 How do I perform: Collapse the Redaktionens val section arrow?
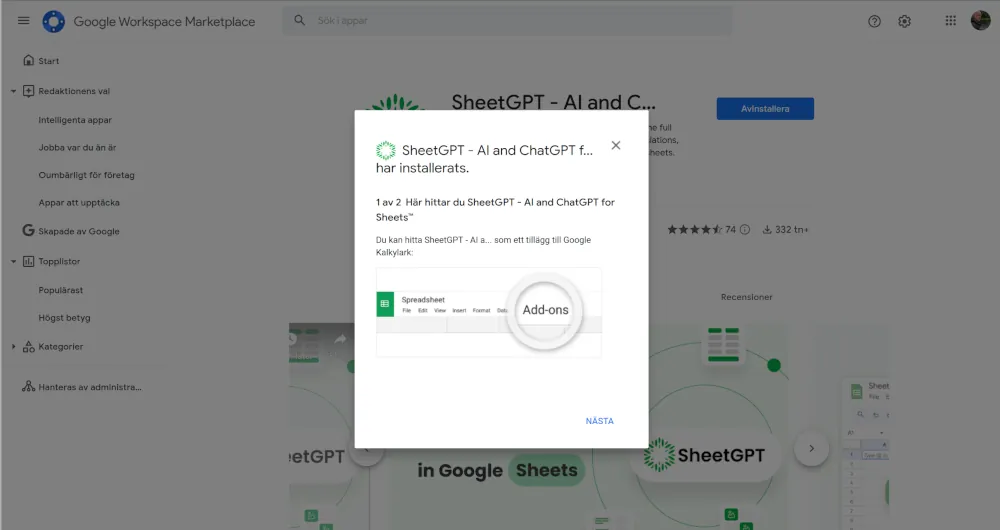(13, 91)
